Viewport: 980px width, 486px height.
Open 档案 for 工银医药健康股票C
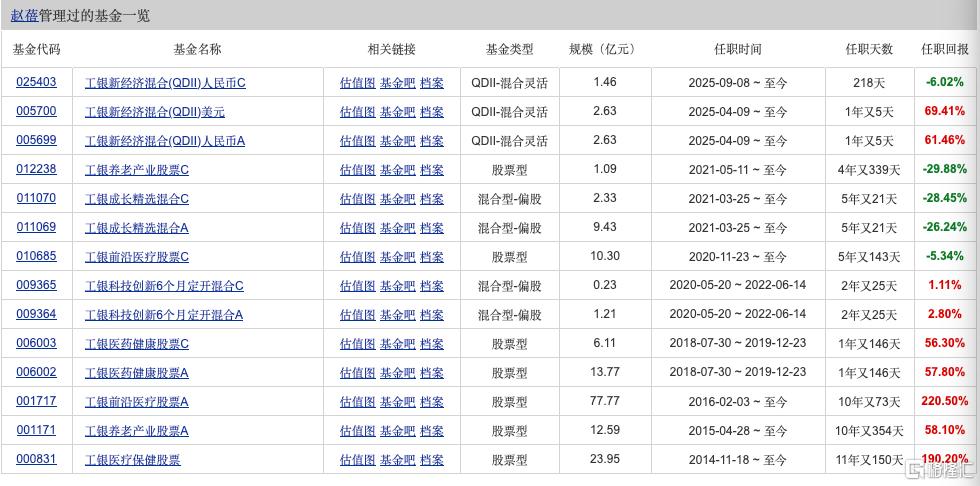[x=432, y=344]
